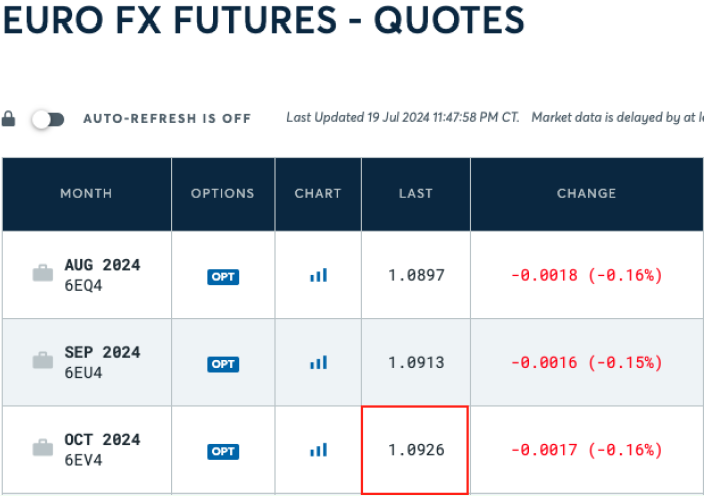
Task: Toggle the auto-refresh switch on
Action: click(47, 119)
